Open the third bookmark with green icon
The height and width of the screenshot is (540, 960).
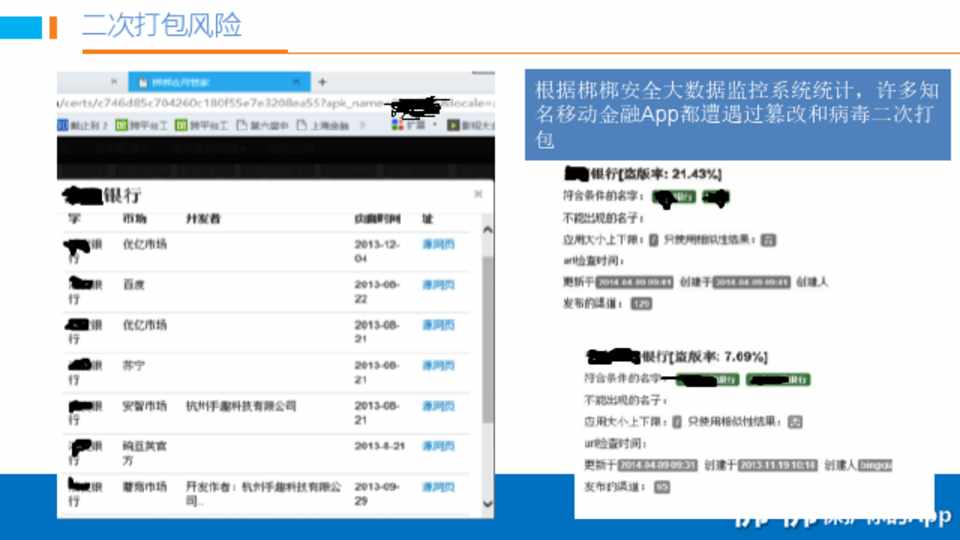pyautogui.click(x=202, y=125)
